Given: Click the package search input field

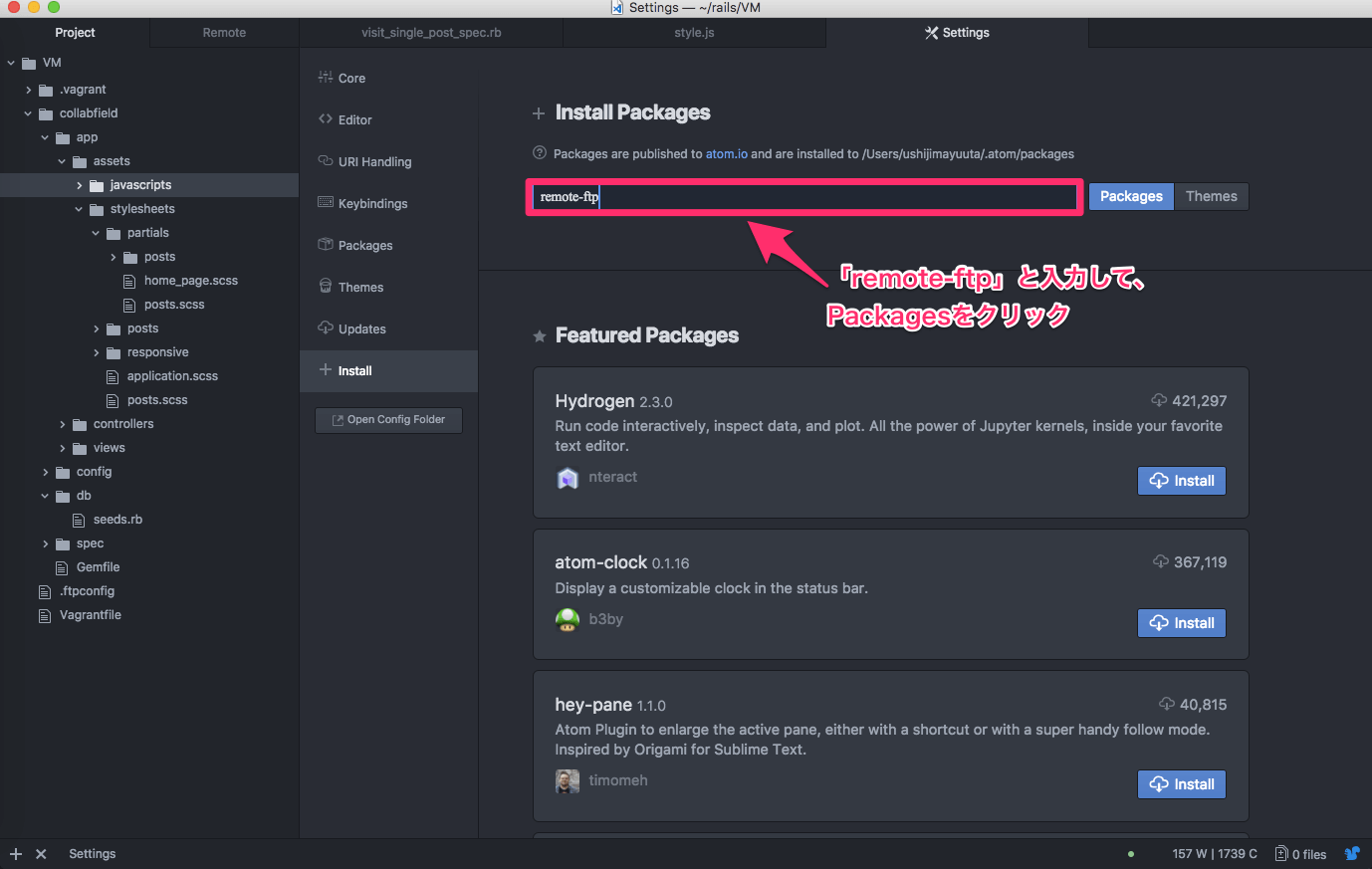Looking at the screenshot, I should coord(803,197).
